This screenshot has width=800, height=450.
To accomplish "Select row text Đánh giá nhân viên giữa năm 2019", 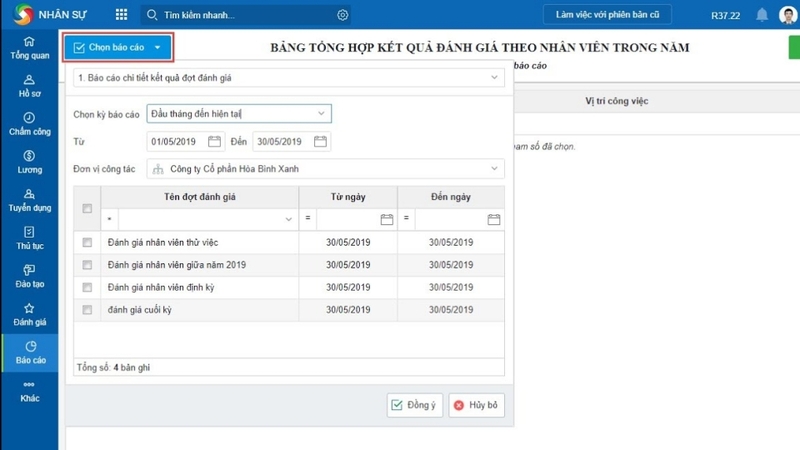I will pos(177,265).
